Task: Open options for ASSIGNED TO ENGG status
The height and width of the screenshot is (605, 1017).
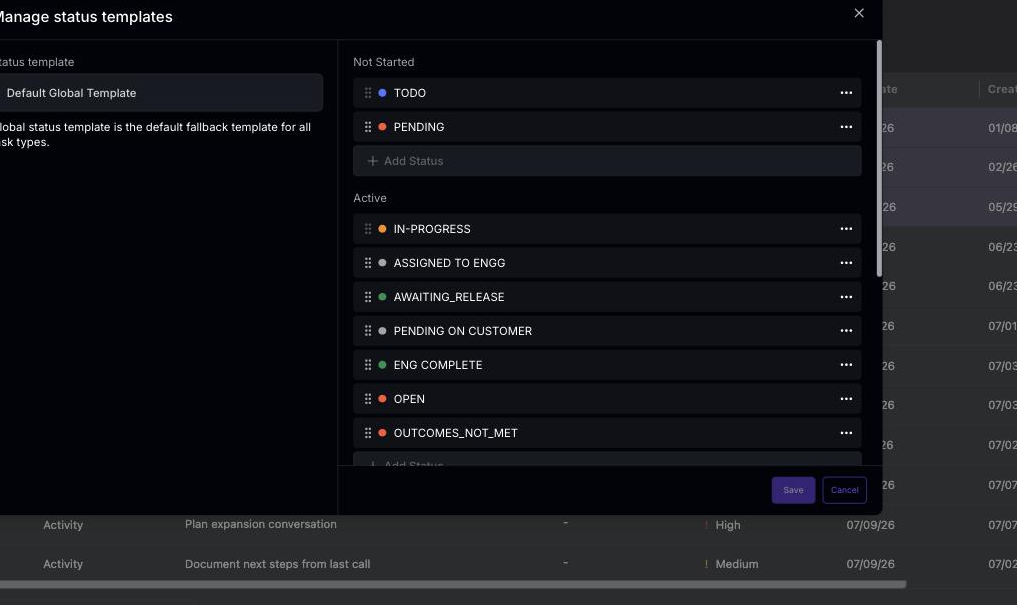Action: click(846, 263)
